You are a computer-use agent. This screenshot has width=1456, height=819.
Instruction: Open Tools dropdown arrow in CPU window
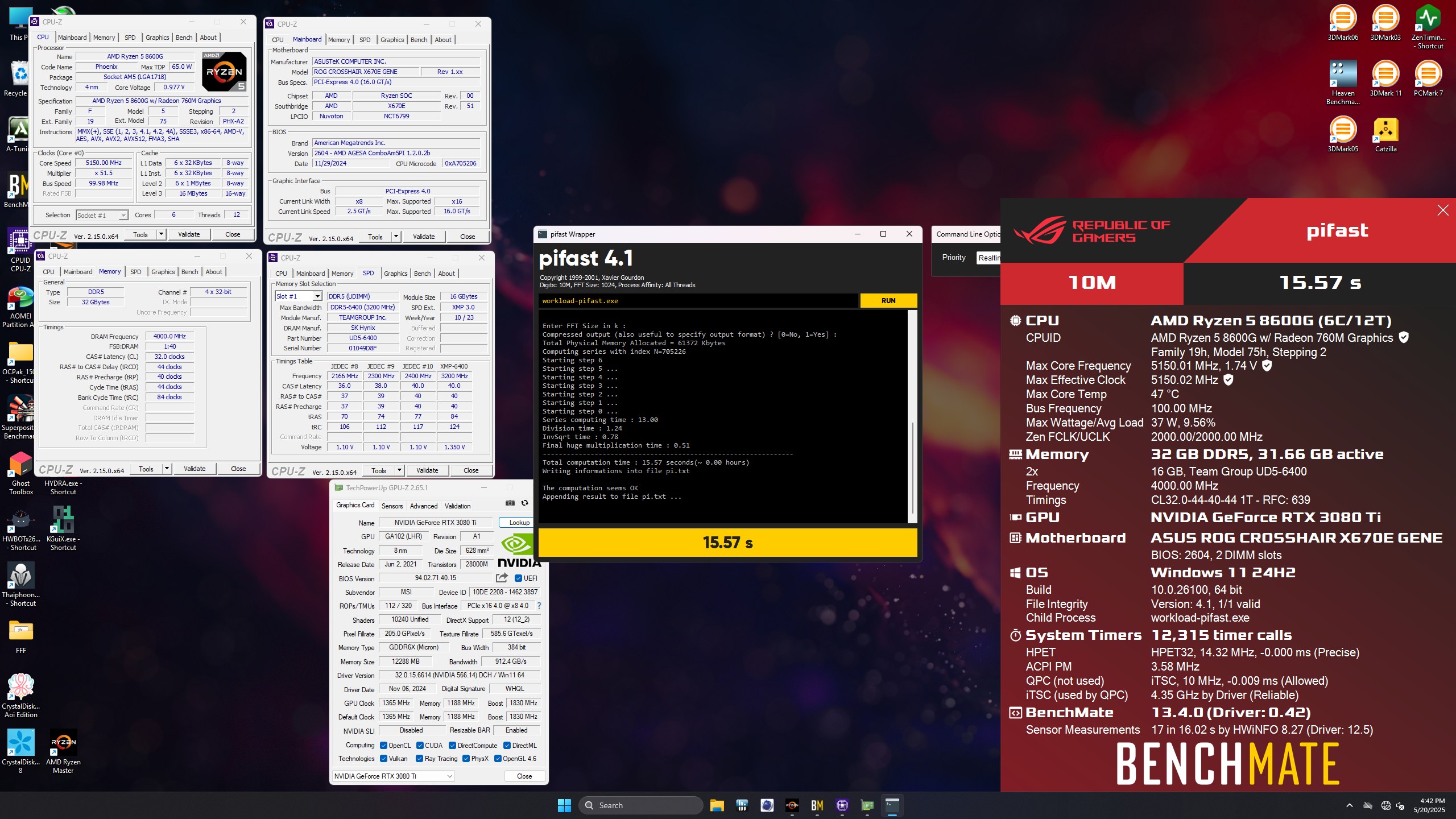[161, 234]
